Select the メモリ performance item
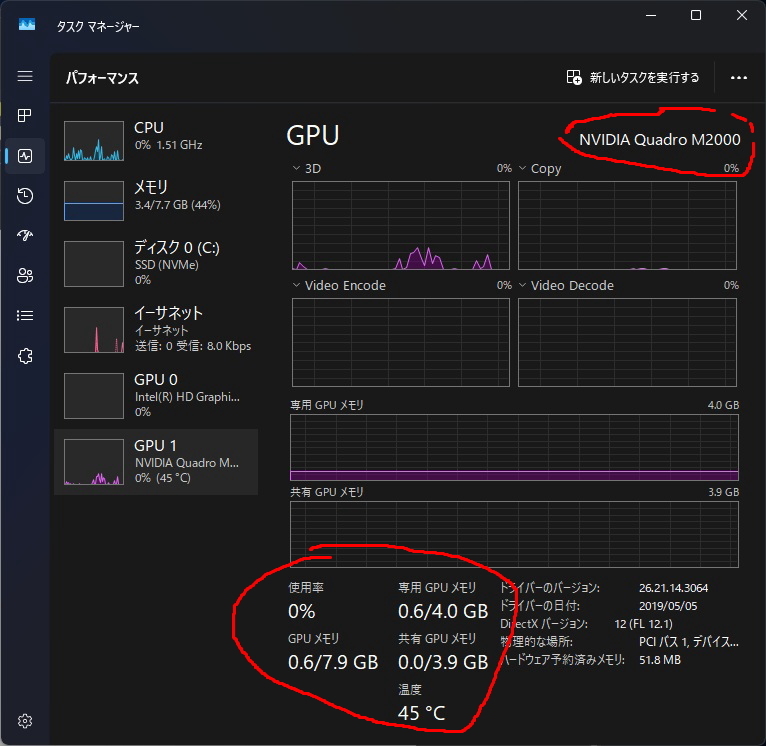The height and width of the screenshot is (746, 766). (155, 201)
